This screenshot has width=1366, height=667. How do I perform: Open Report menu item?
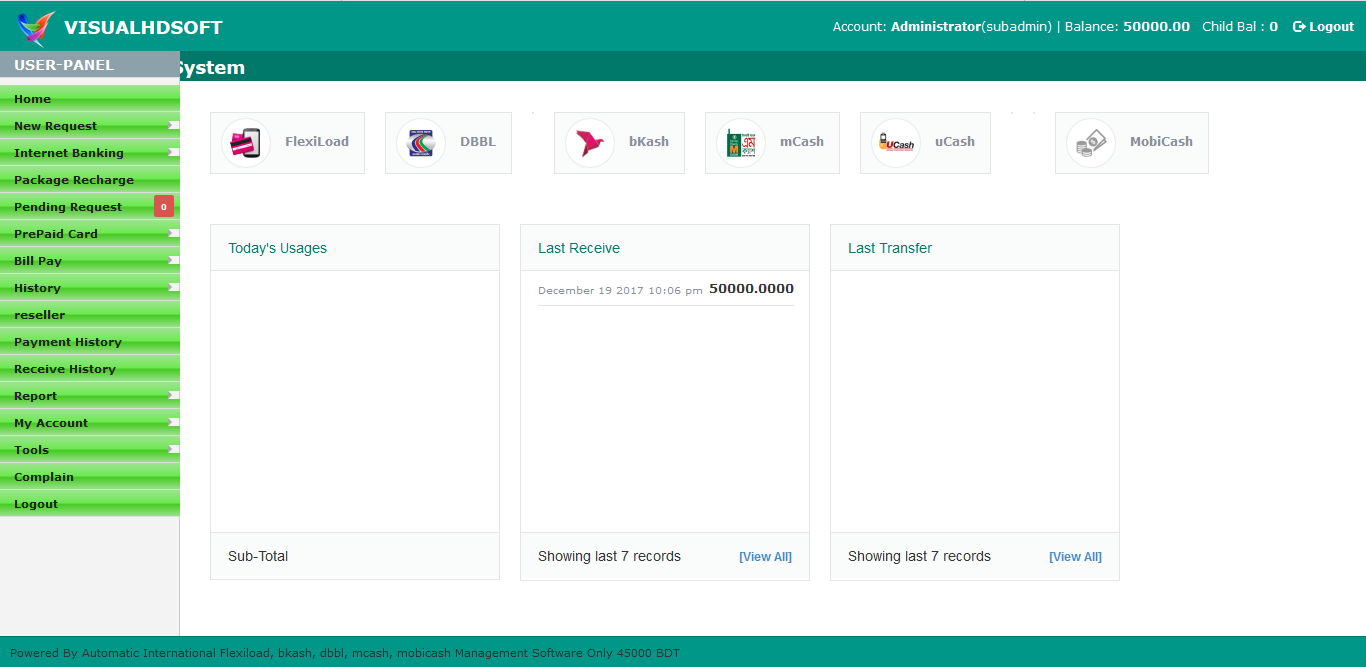90,396
